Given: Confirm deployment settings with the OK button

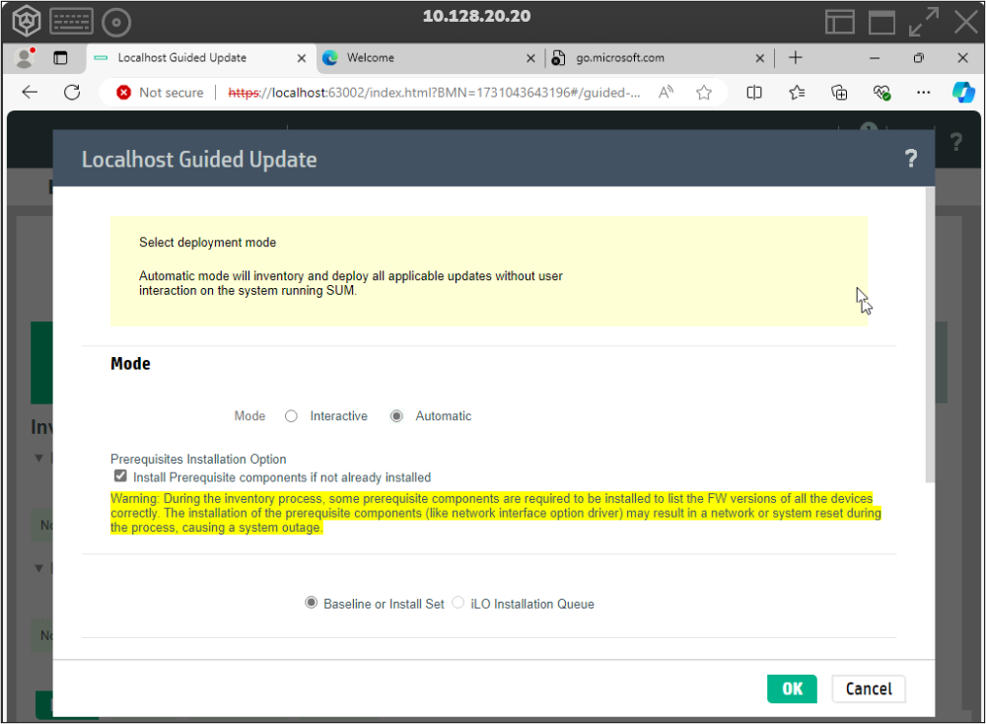Looking at the screenshot, I should coord(791,688).
